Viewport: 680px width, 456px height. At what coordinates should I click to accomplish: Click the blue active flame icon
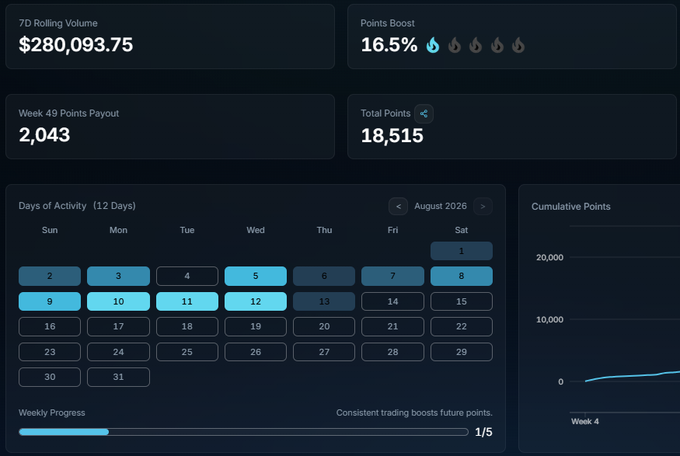[x=432, y=45]
